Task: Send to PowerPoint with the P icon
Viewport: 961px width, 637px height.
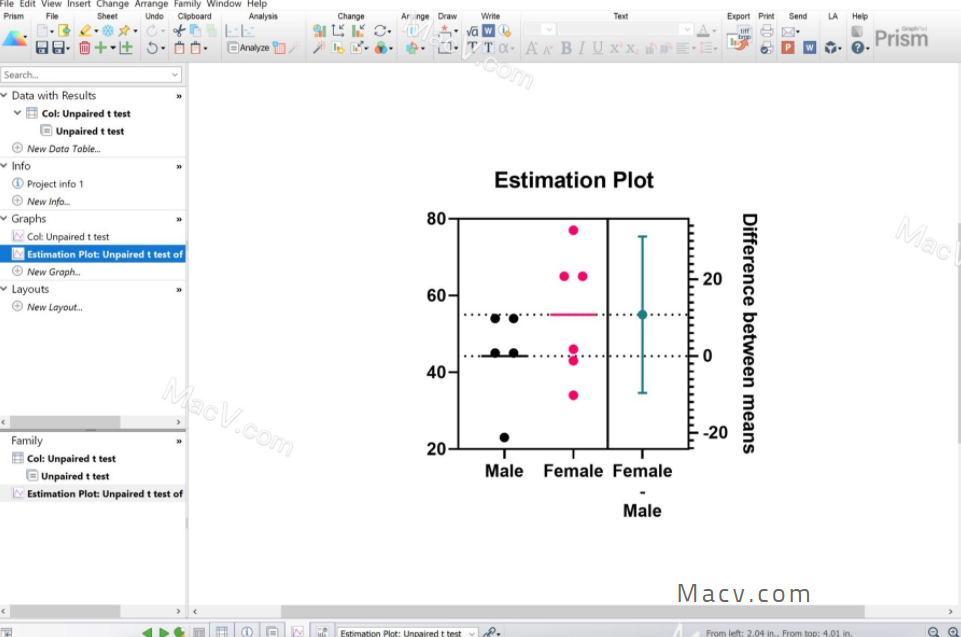Action: click(788, 48)
